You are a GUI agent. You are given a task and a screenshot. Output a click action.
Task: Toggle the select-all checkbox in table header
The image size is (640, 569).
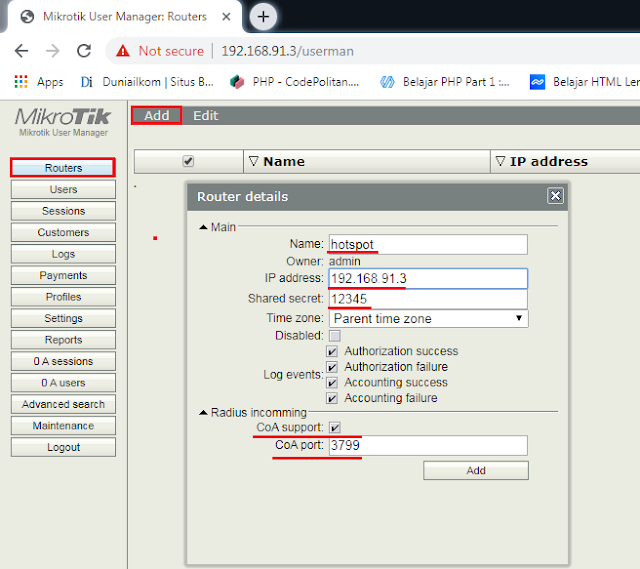(x=188, y=161)
